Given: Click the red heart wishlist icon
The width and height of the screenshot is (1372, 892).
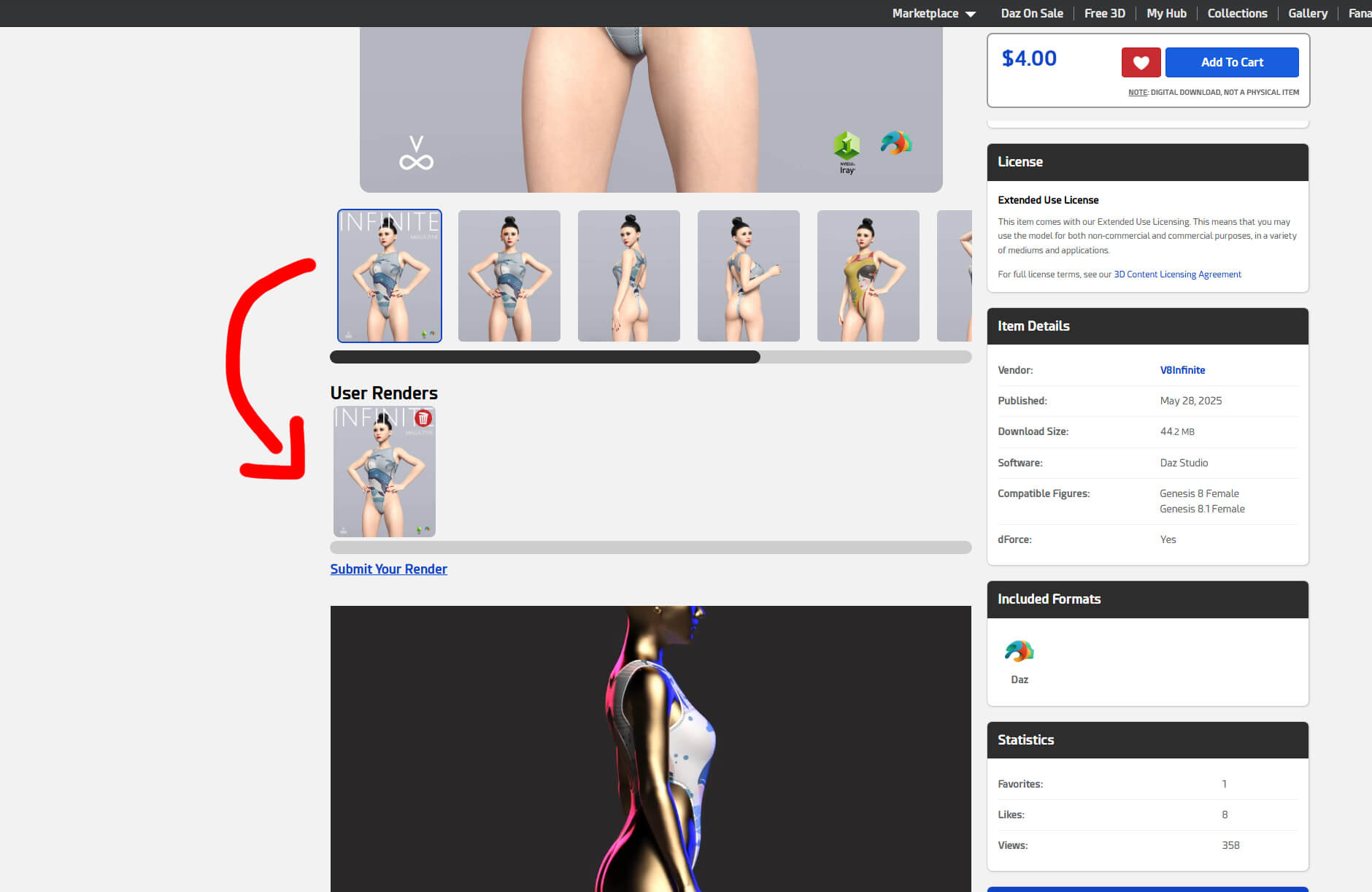Looking at the screenshot, I should click(1141, 62).
